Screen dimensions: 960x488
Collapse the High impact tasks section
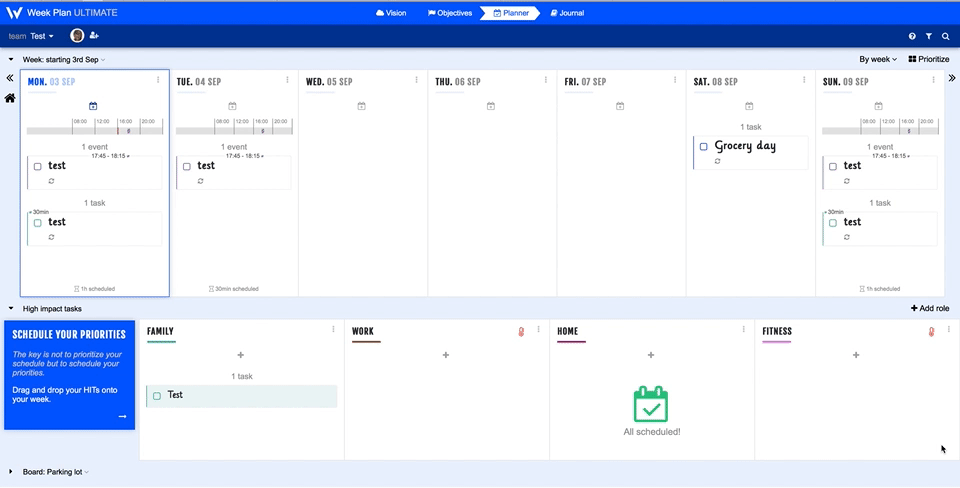11,309
